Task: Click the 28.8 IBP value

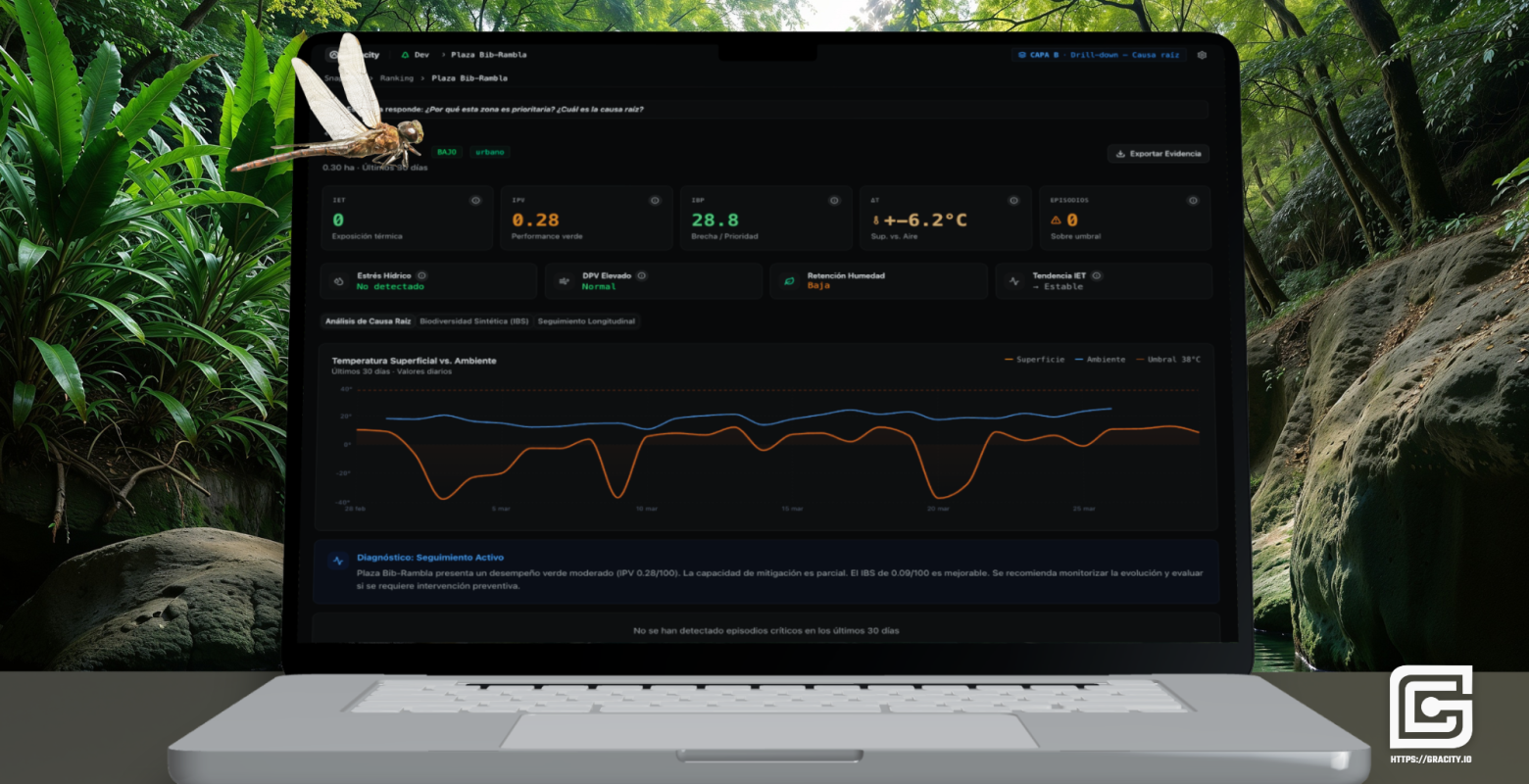Action: (x=715, y=220)
